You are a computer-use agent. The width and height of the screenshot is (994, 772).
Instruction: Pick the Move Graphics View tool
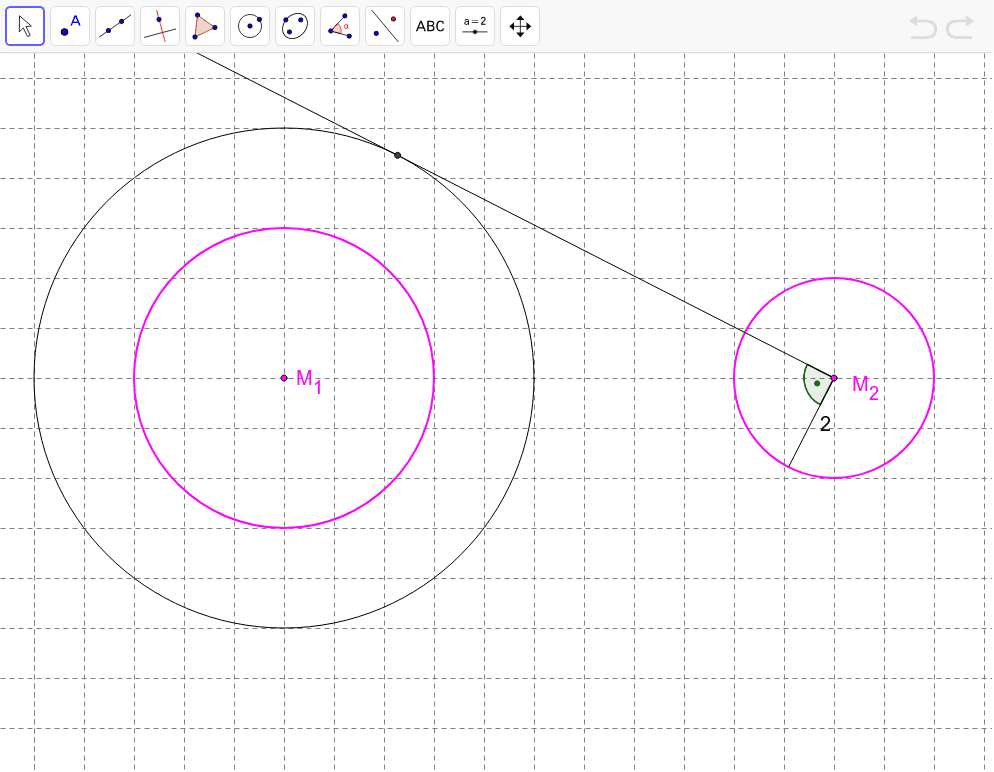[x=520, y=26]
